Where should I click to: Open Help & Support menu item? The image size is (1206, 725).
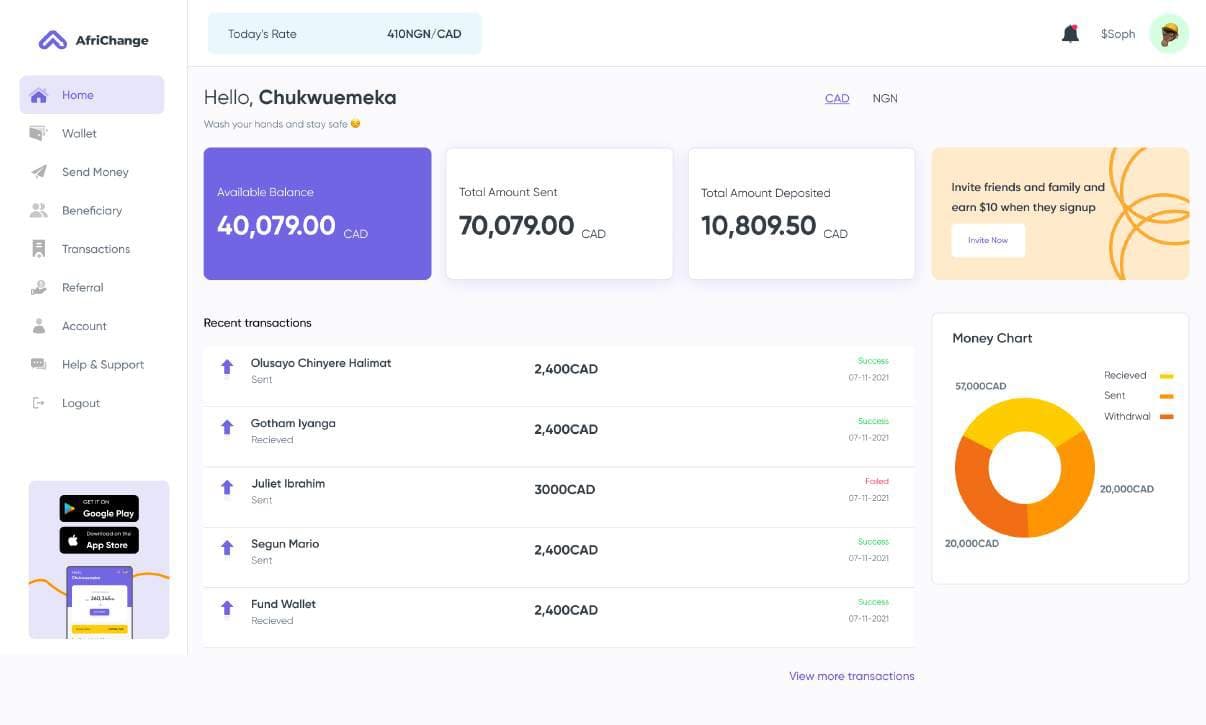103,364
